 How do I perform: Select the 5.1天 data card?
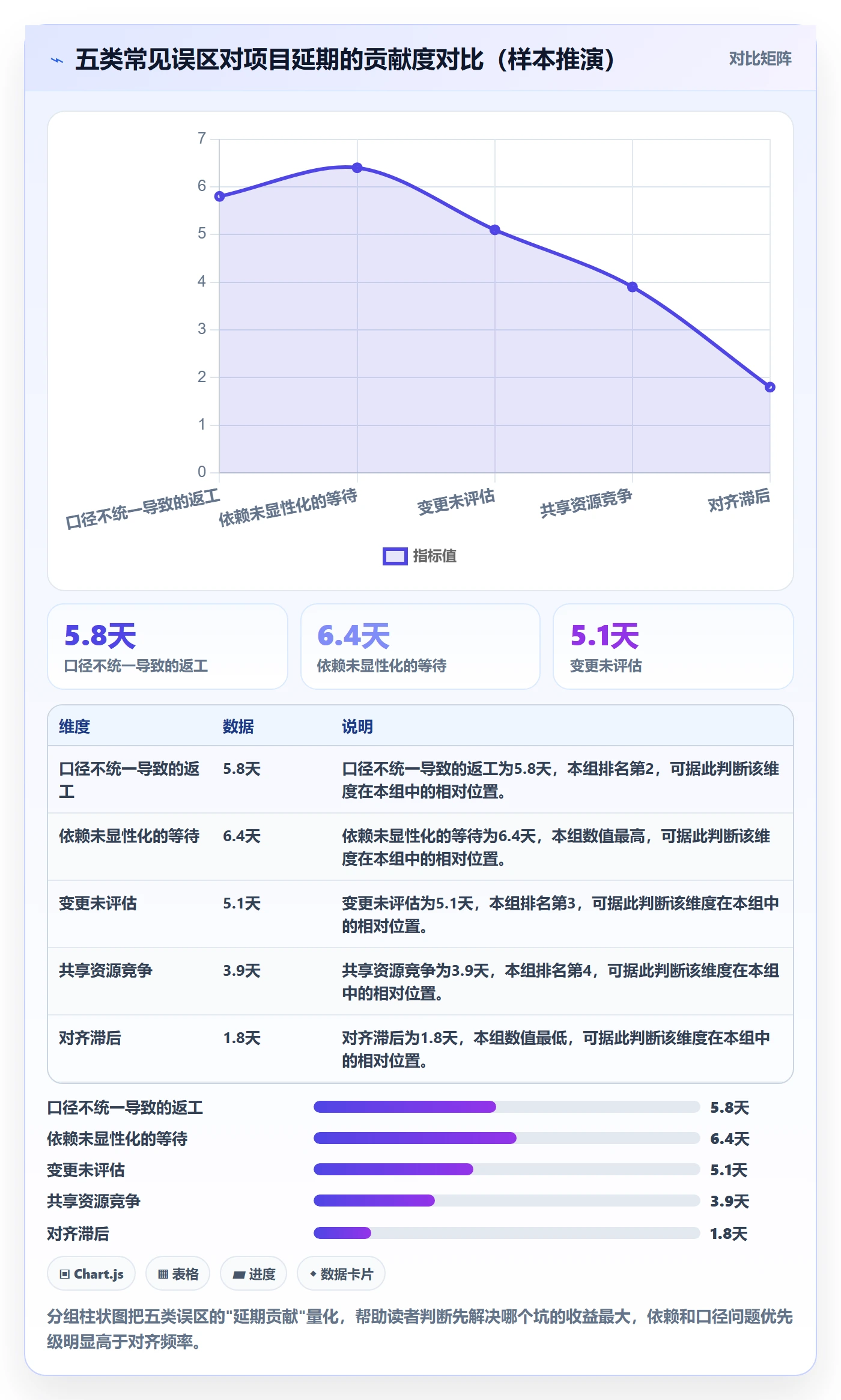[x=673, y=647]
